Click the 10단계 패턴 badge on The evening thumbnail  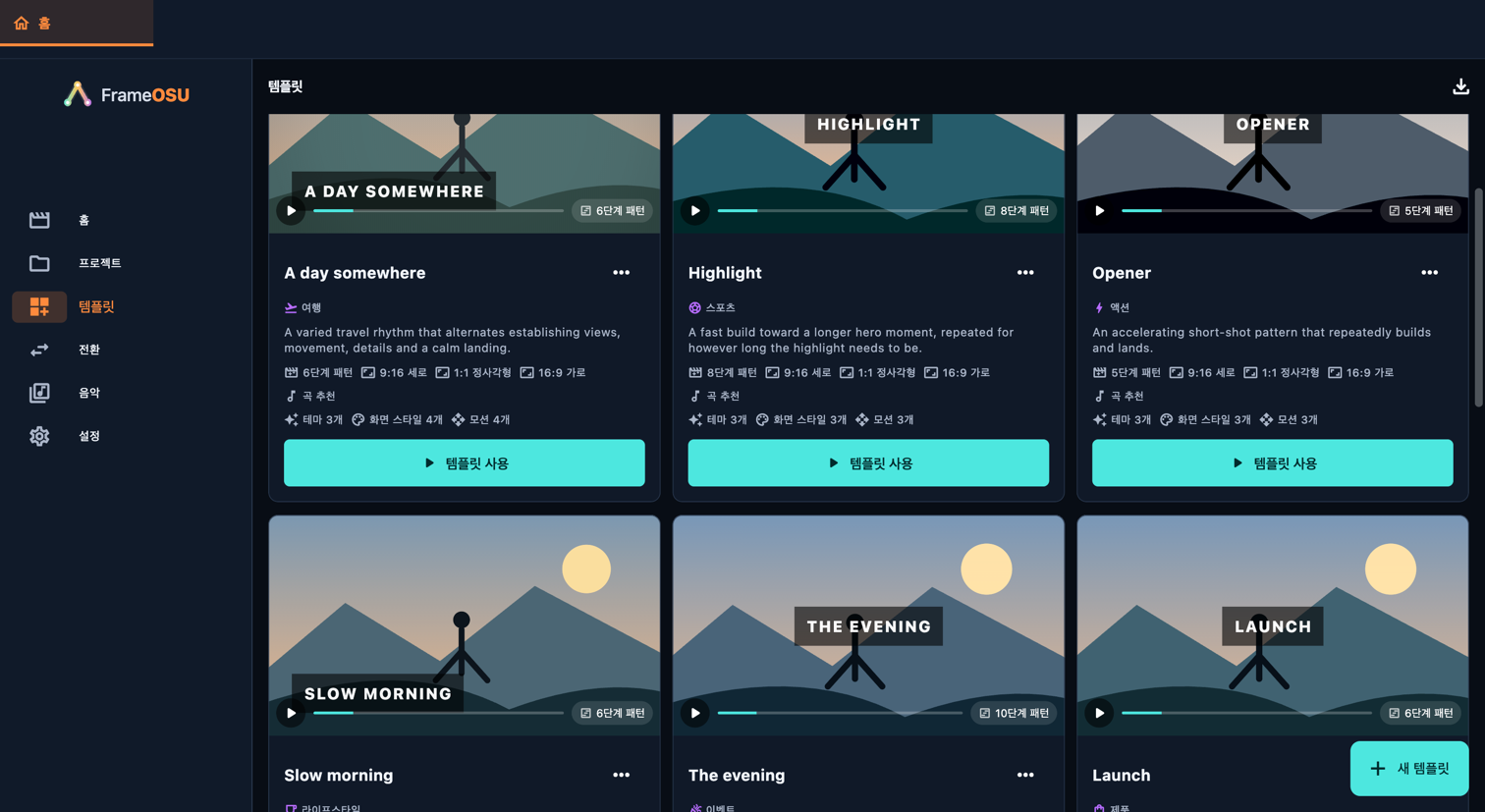[1014, 713]
